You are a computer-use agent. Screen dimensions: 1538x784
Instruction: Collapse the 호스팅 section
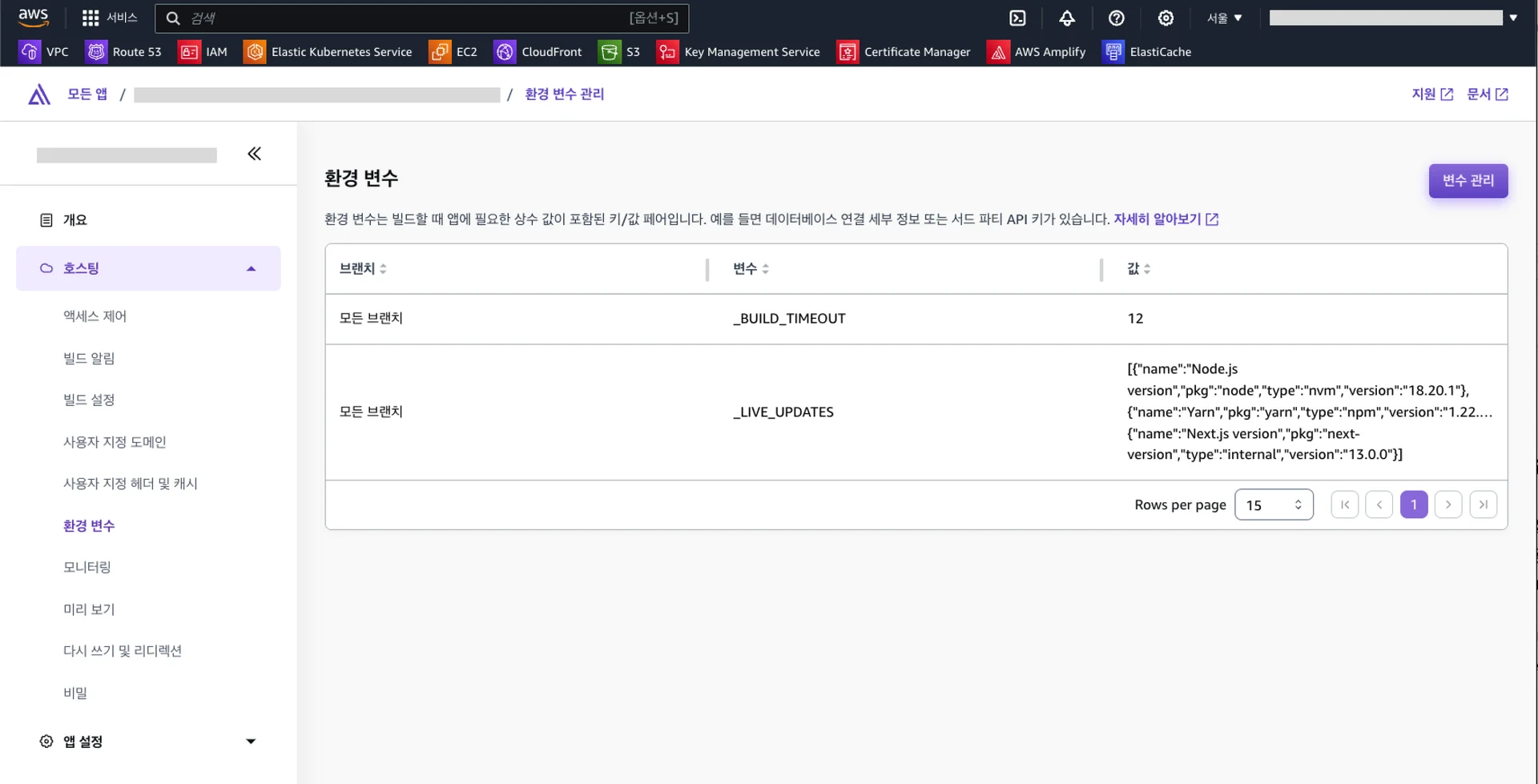coord(251,268)
